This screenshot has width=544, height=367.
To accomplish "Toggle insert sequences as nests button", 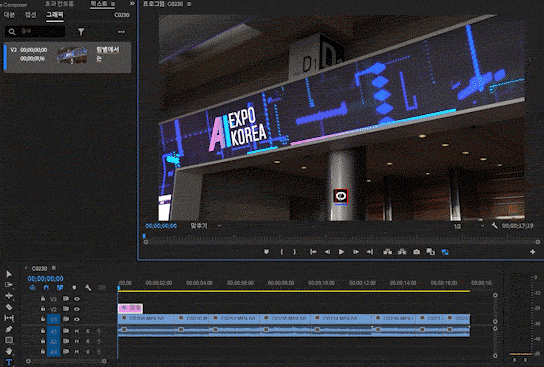I will (32, 288).
